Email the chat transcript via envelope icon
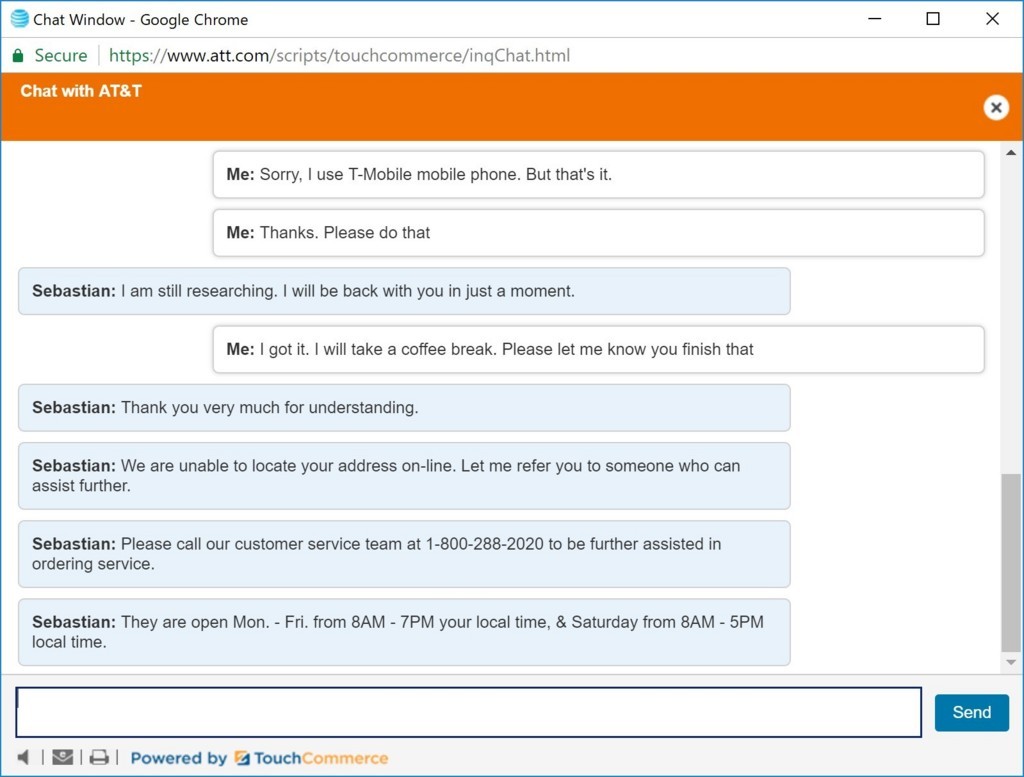This screenshot has height=777, width=1024. (63, 757)
